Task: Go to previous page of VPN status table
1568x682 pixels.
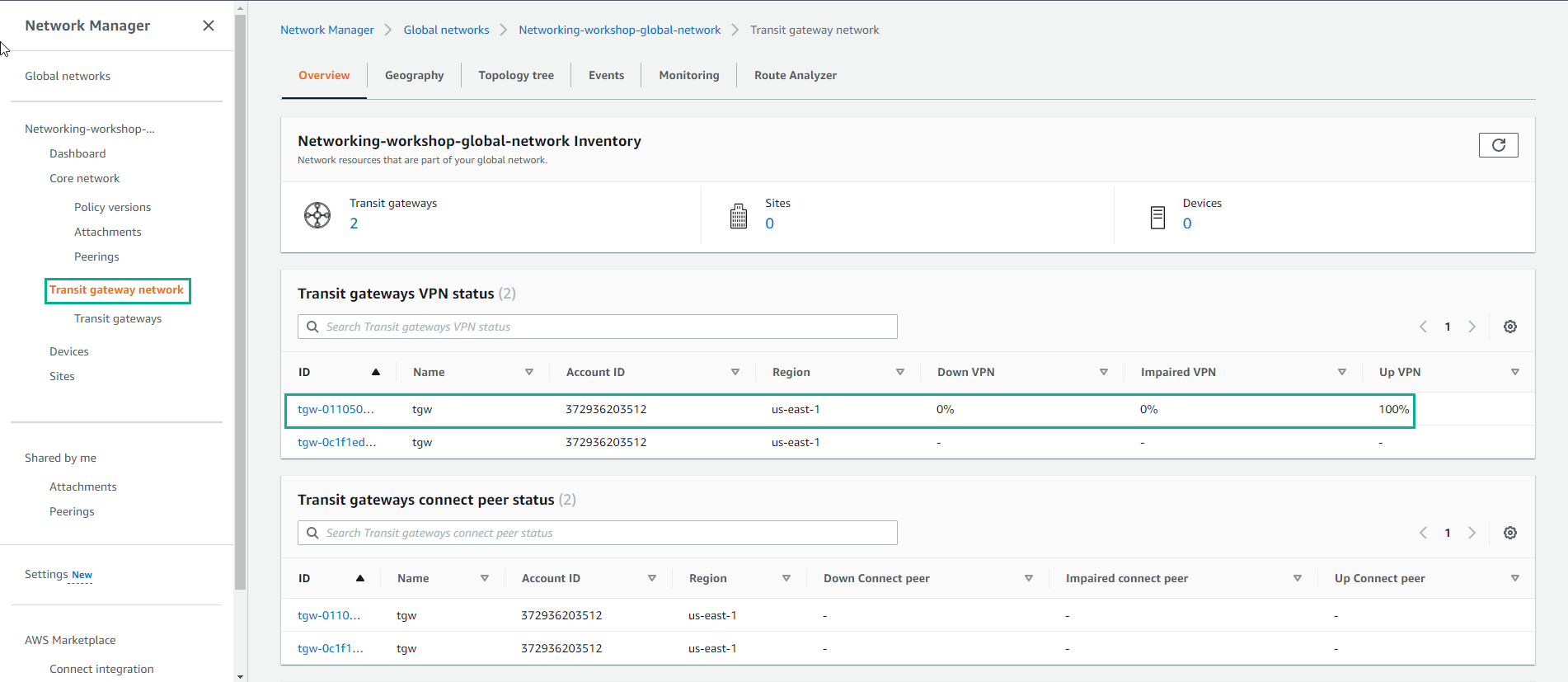Action: tap(1423, 327)
